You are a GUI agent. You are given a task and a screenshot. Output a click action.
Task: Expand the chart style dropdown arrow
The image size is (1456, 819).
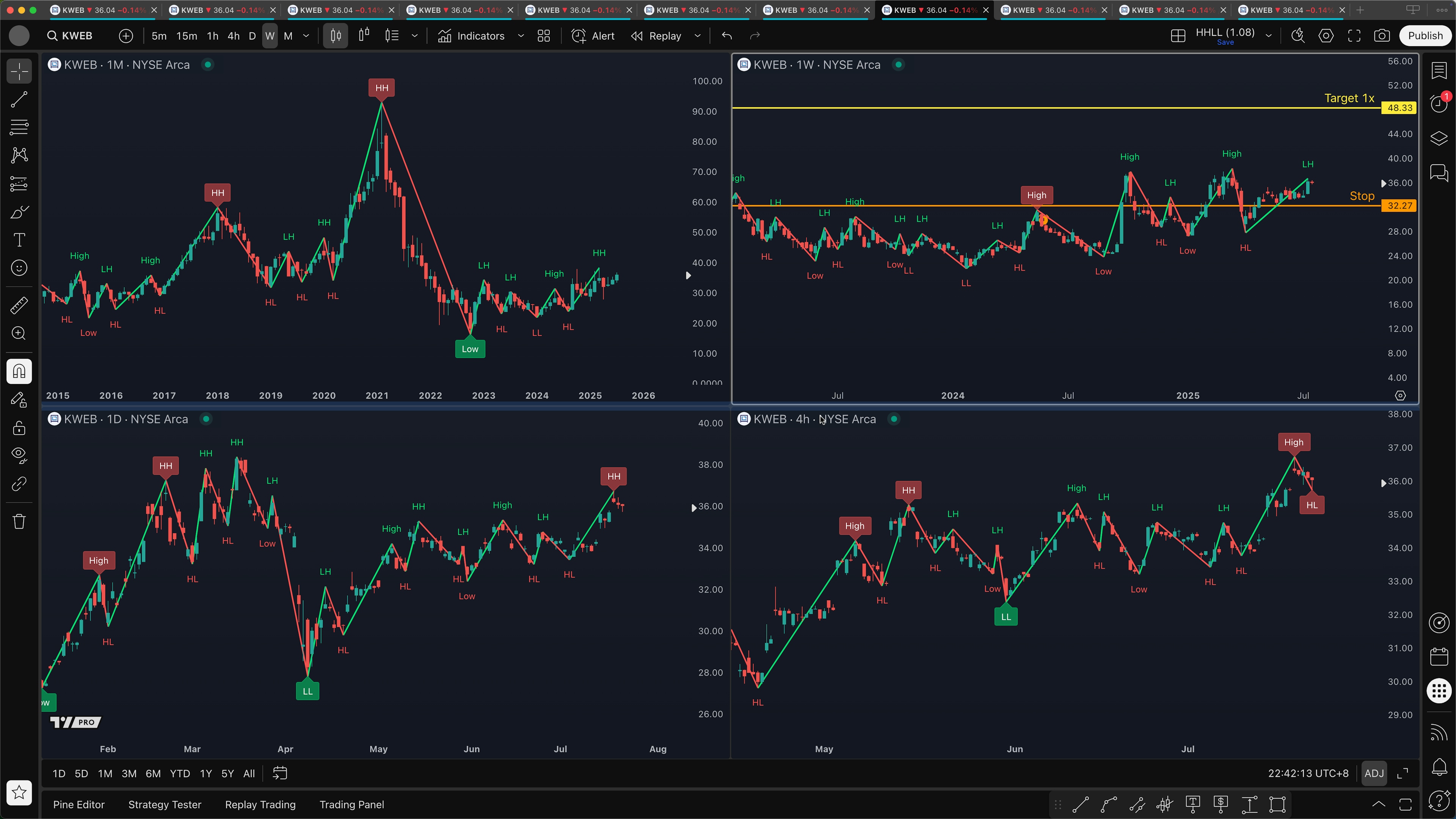414,36
